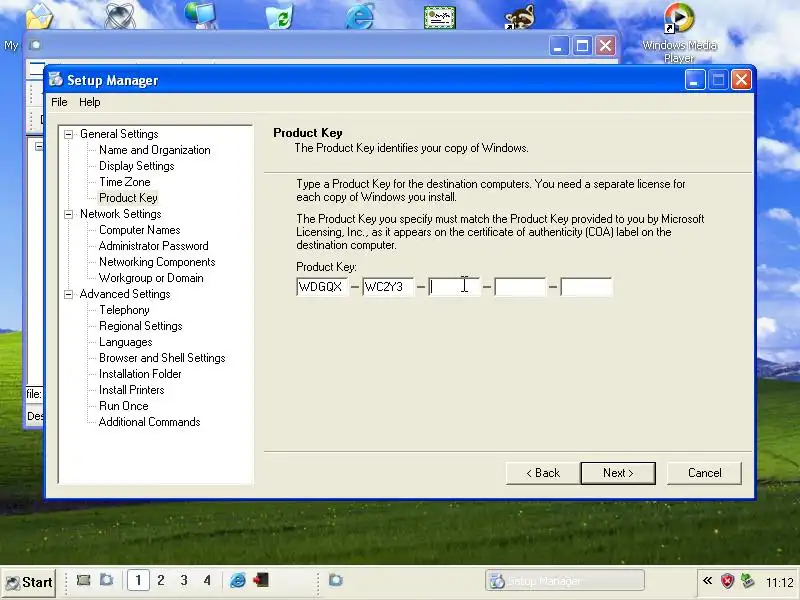Click the fourth Product Key field
800x600 pixels.
[520, 287]
